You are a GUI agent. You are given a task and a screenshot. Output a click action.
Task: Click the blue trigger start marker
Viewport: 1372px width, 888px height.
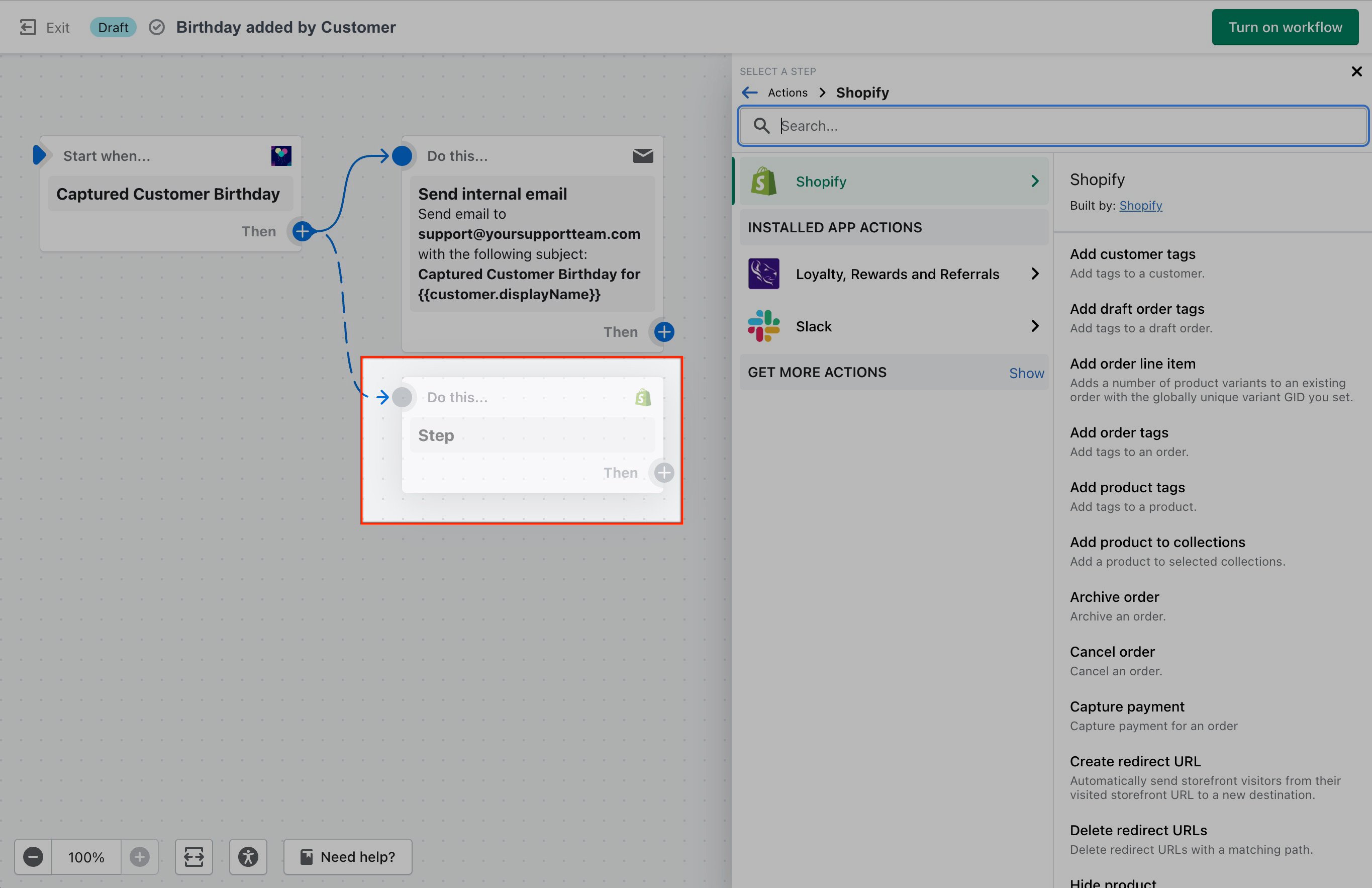click(x=39, y=155)
